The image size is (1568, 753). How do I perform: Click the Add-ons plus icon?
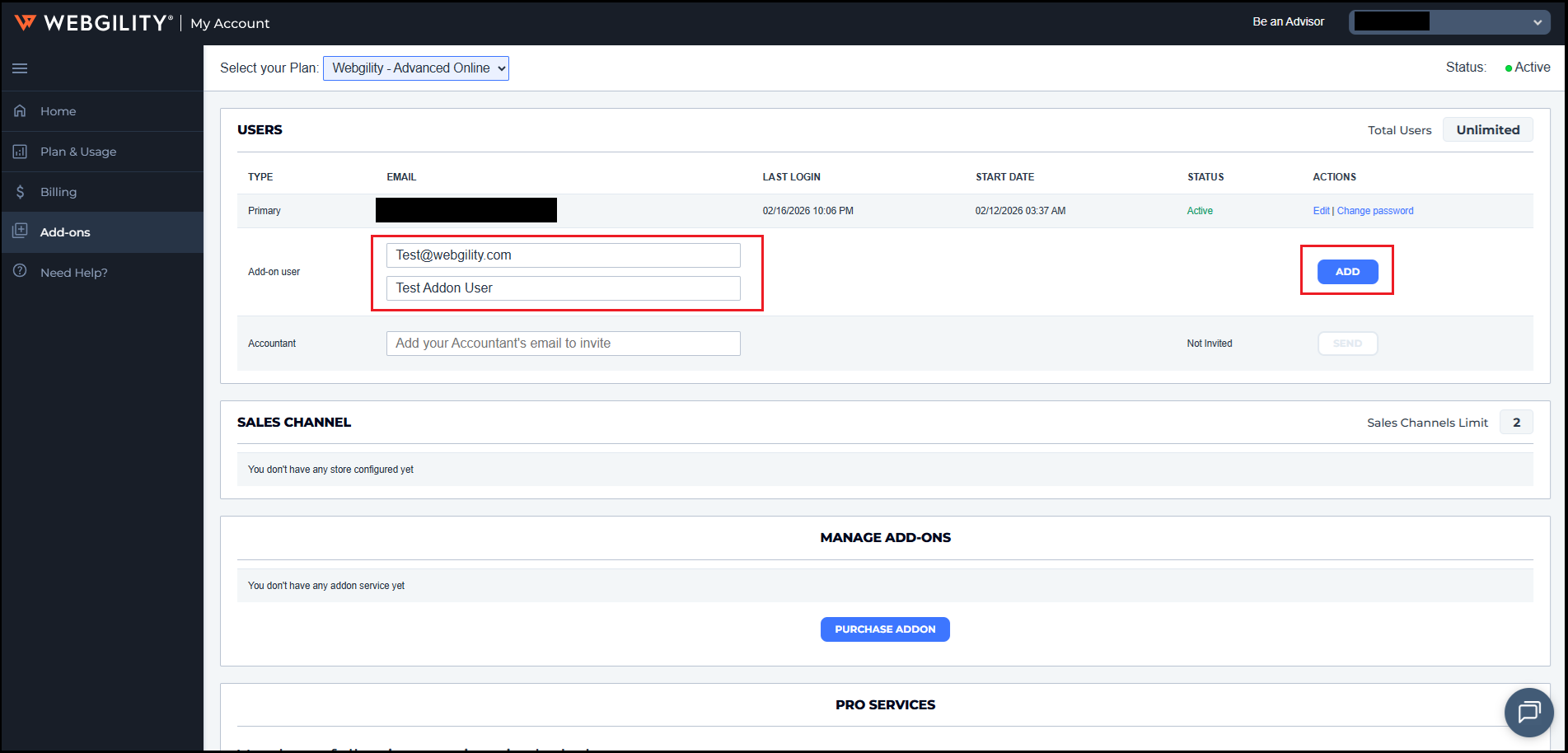coord(20,232)
